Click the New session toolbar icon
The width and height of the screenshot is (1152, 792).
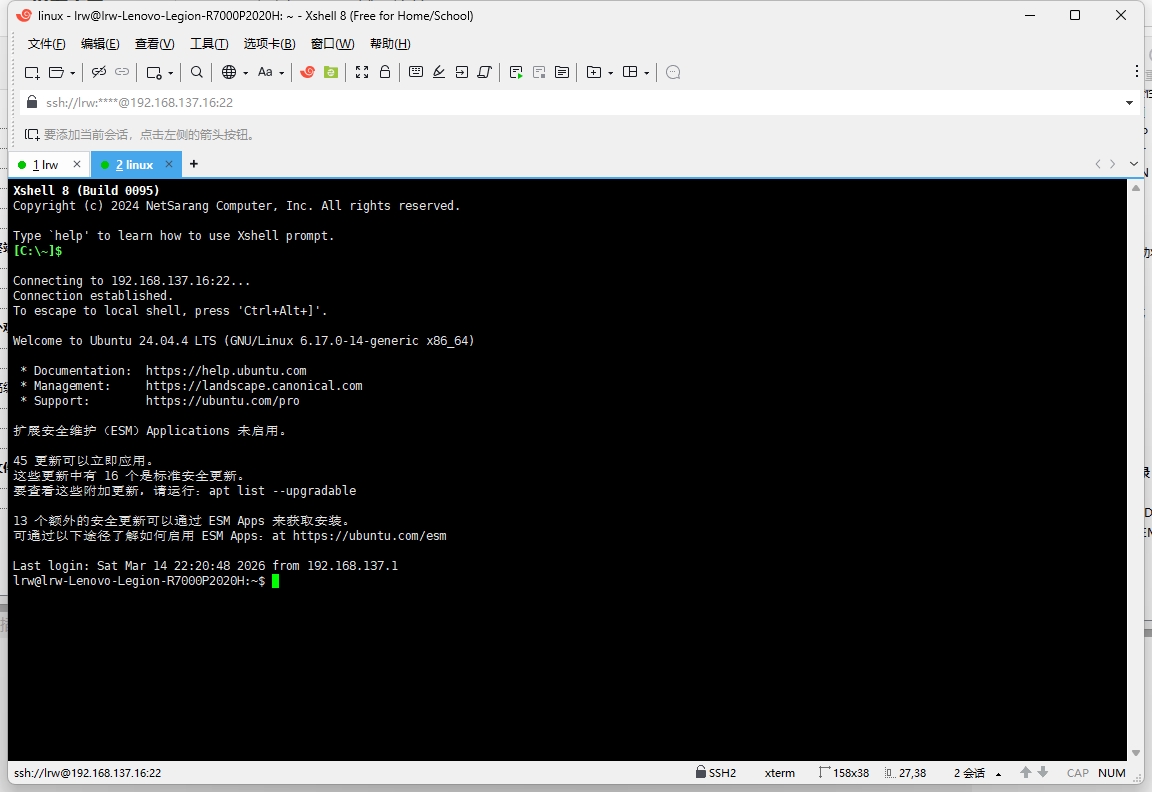tap(32, 72)
